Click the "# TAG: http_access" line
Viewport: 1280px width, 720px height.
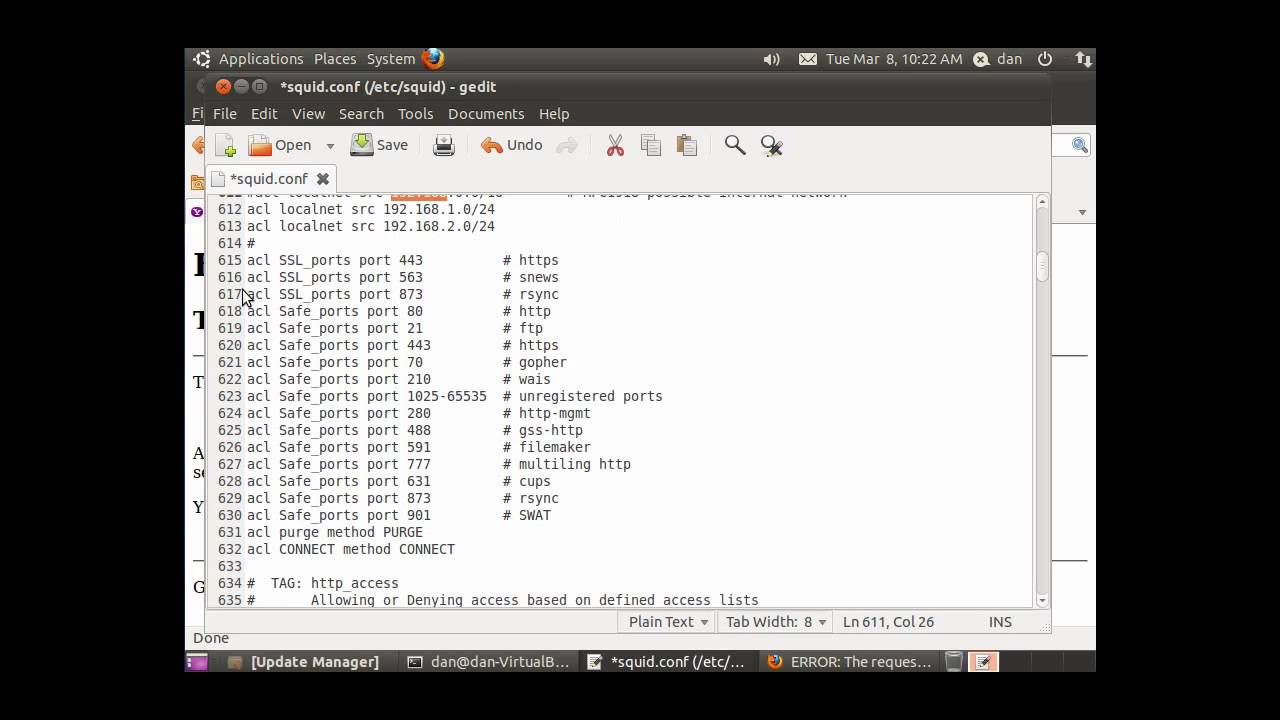tap(323, 583)
